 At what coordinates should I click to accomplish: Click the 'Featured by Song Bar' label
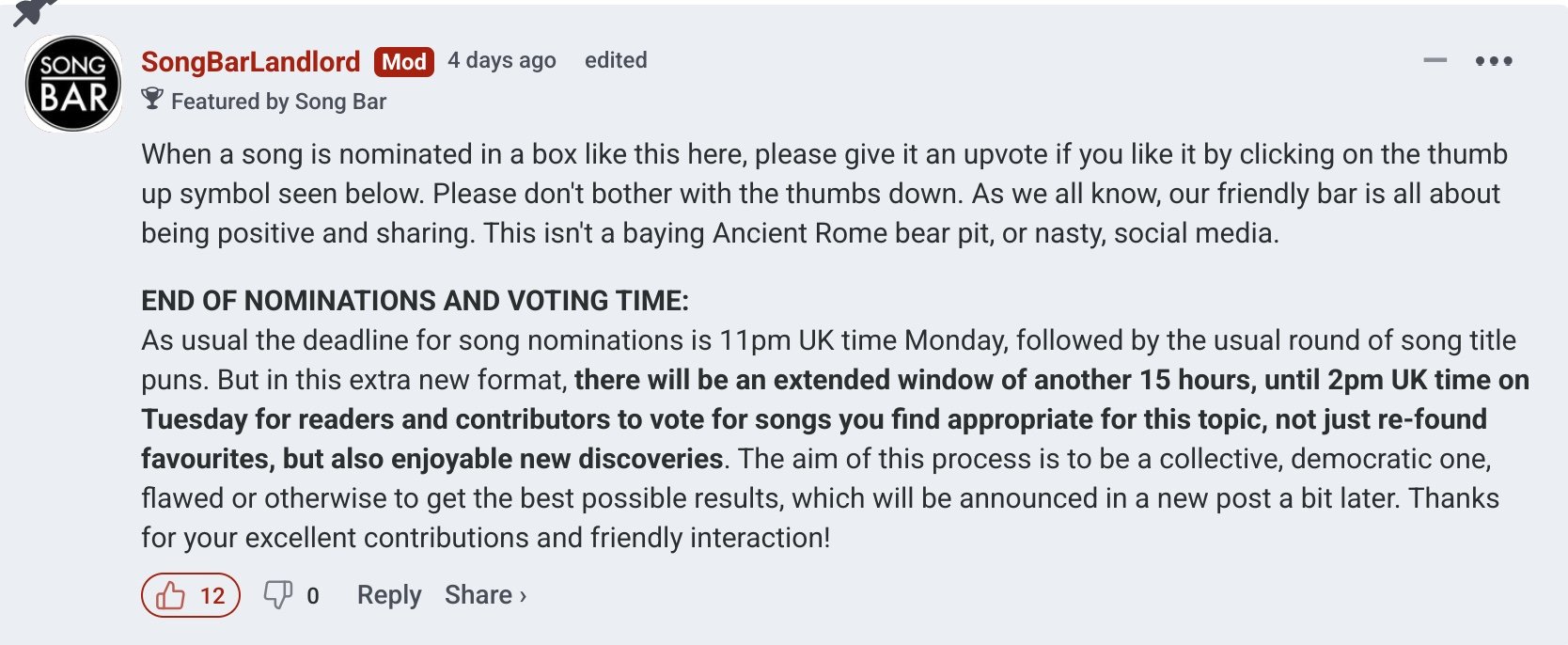coord(278,102)
